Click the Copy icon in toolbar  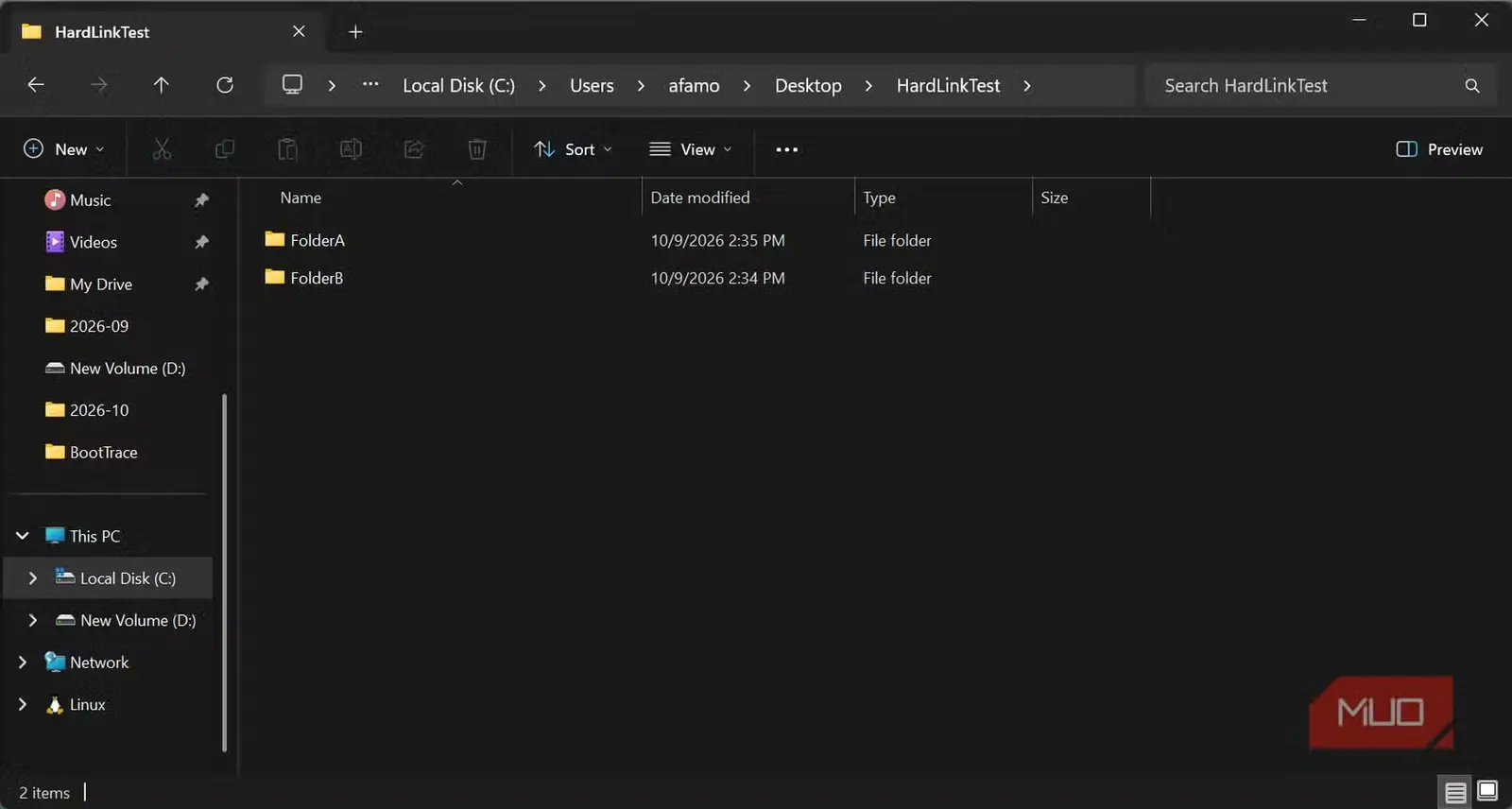click(224, 149)
